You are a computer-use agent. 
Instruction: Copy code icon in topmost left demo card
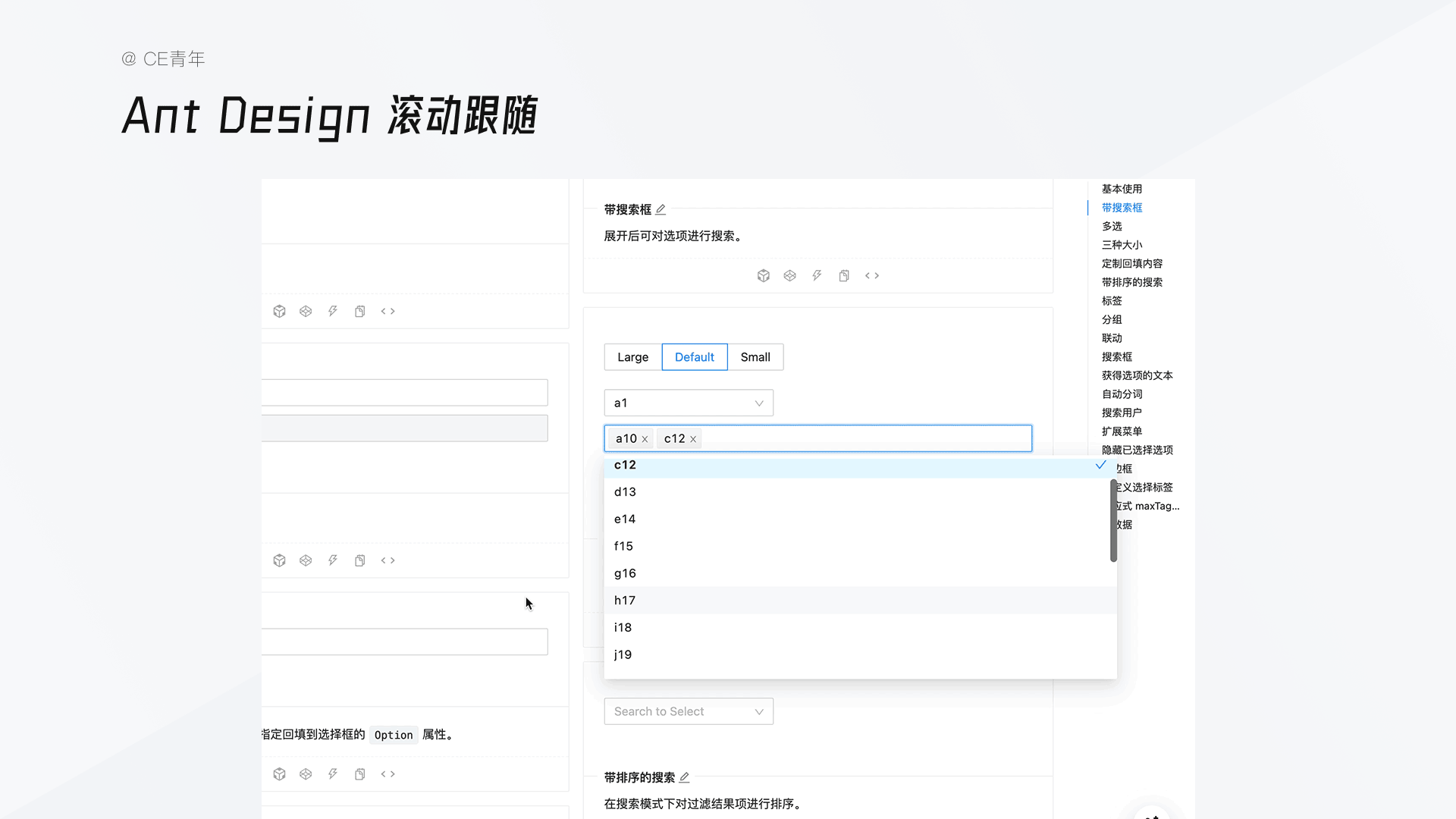point(360,312)
